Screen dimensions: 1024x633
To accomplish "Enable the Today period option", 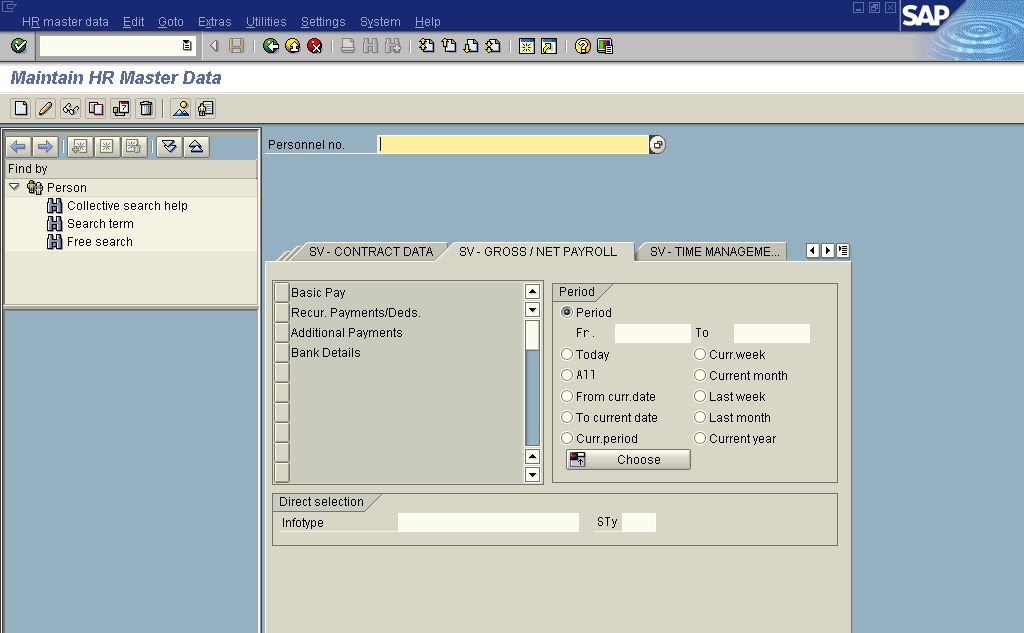I will tap(567, 354).
